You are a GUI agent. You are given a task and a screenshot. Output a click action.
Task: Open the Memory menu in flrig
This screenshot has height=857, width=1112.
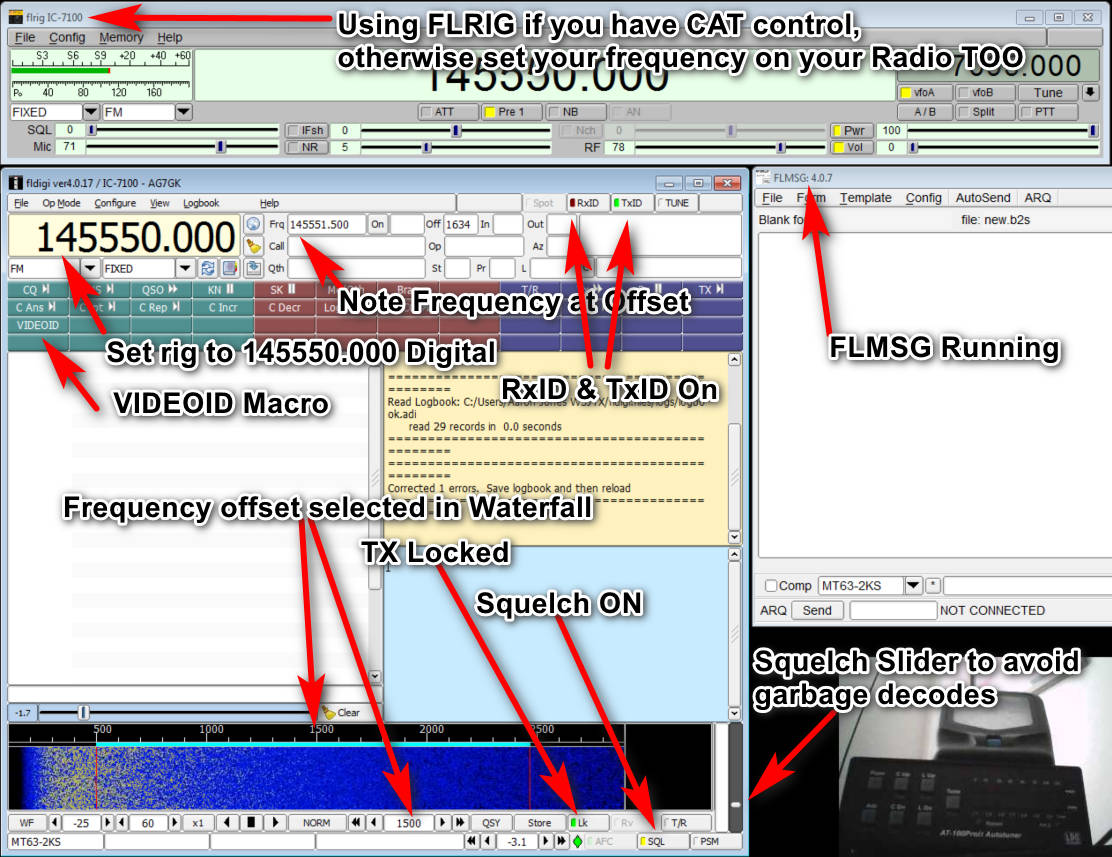[121, 37]
